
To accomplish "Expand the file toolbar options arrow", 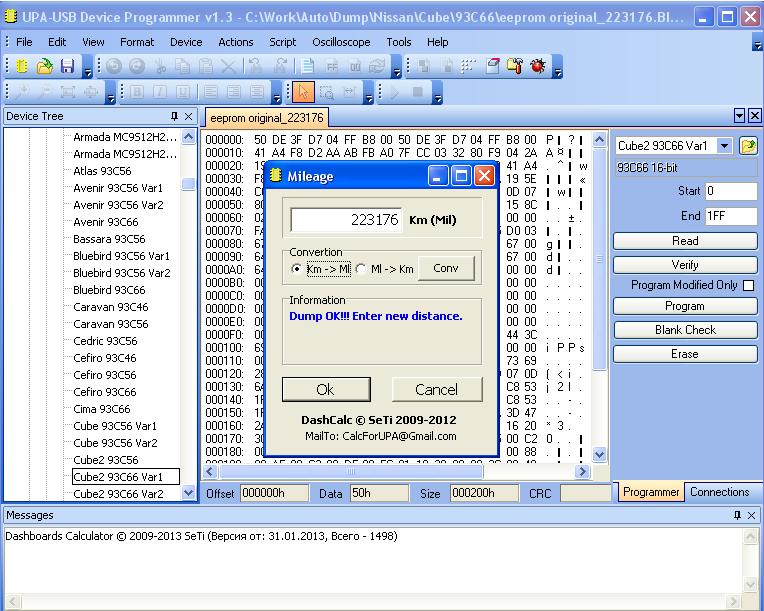I will [x=88, y=69].
